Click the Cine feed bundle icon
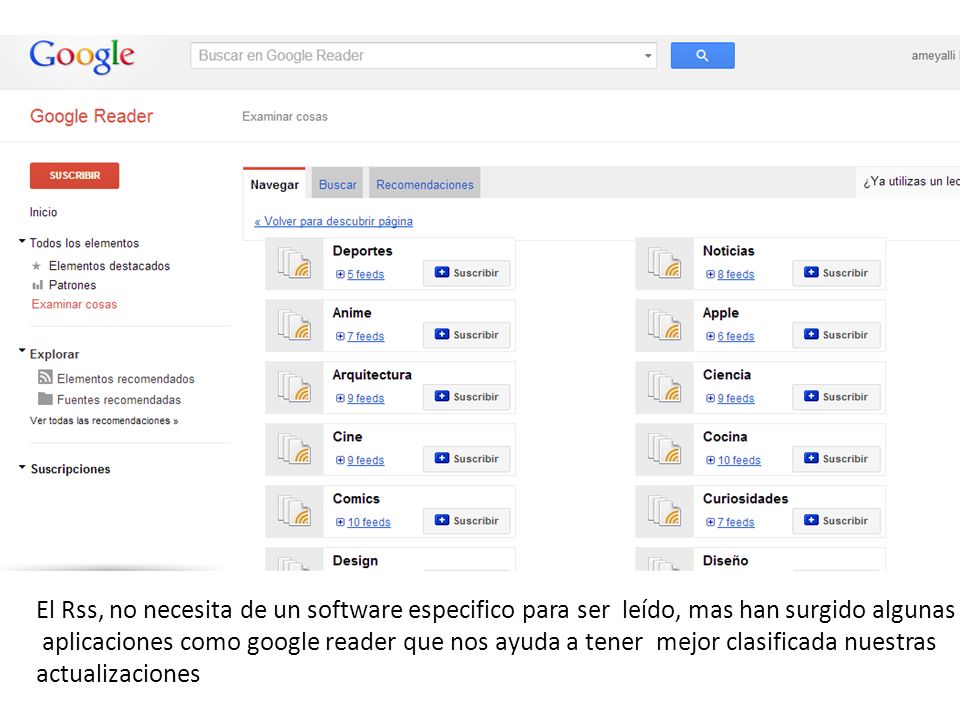This screenshot has height=720, width=960. pos(294,449)
